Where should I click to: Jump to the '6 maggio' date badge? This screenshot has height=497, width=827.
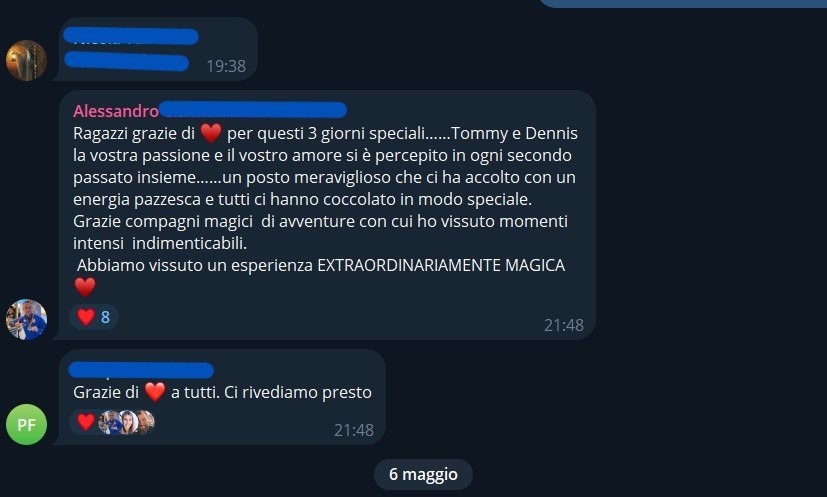[x=423, y=474]
